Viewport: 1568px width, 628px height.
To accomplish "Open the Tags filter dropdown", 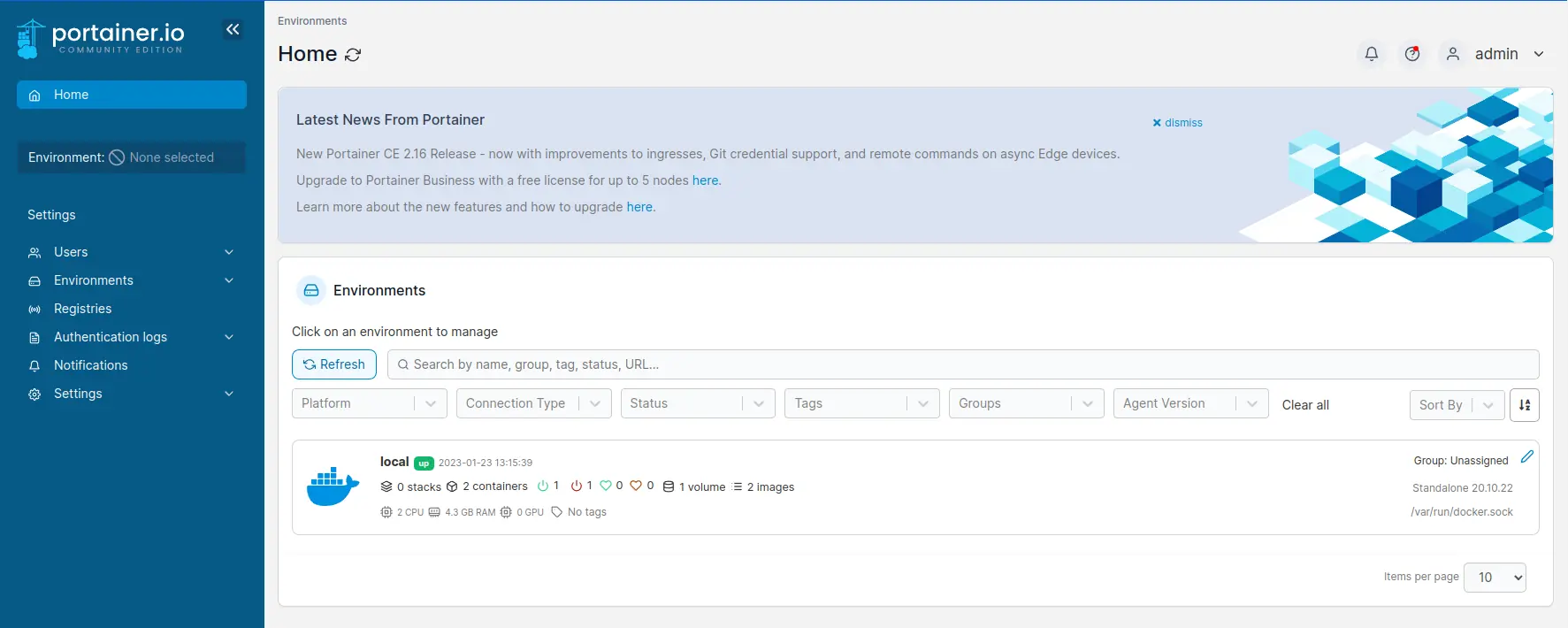I will coord(862,403).
